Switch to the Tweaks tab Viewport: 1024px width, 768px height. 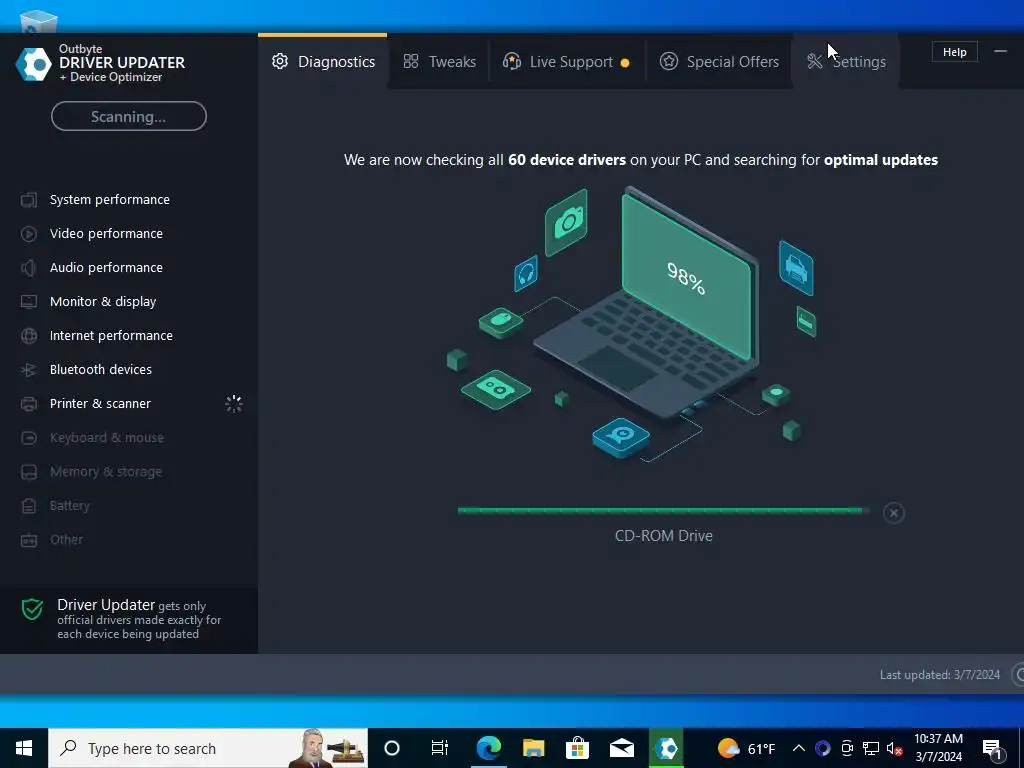pyautogui.click(x=439, y=61)
